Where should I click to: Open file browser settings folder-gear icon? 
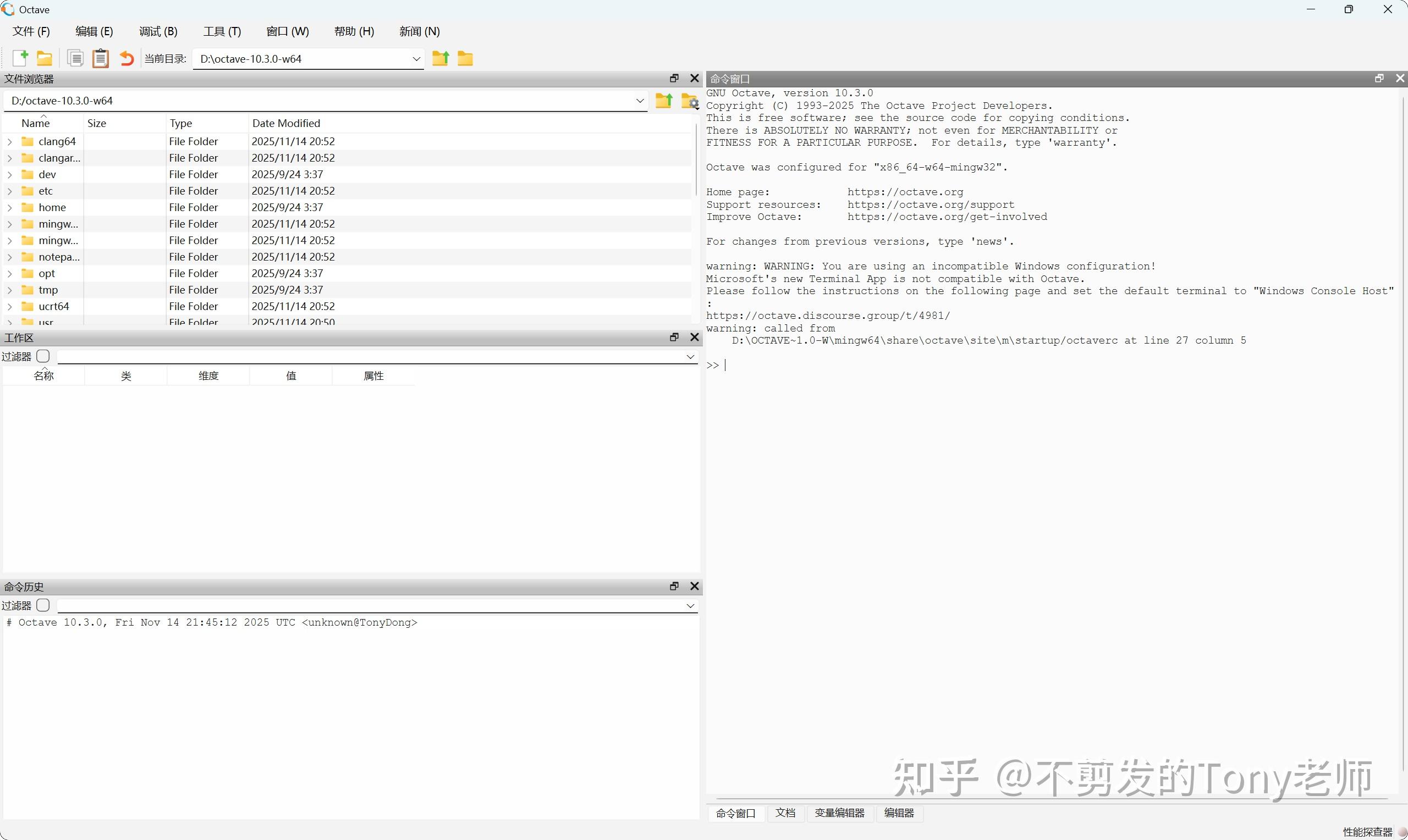[x=690, y=101]
